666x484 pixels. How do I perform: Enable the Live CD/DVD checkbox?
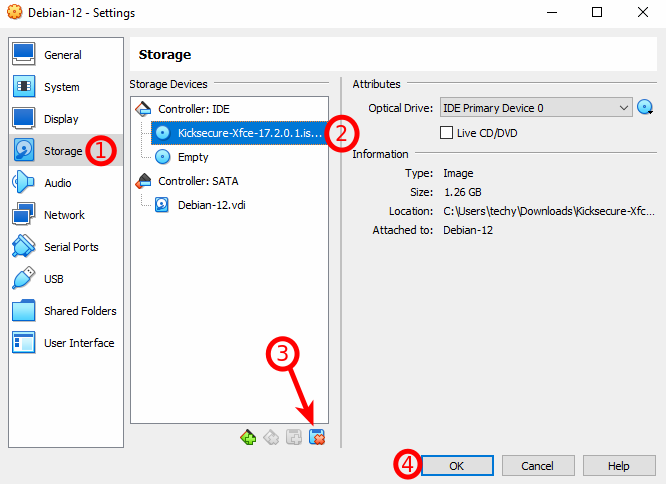coord(447,133)
